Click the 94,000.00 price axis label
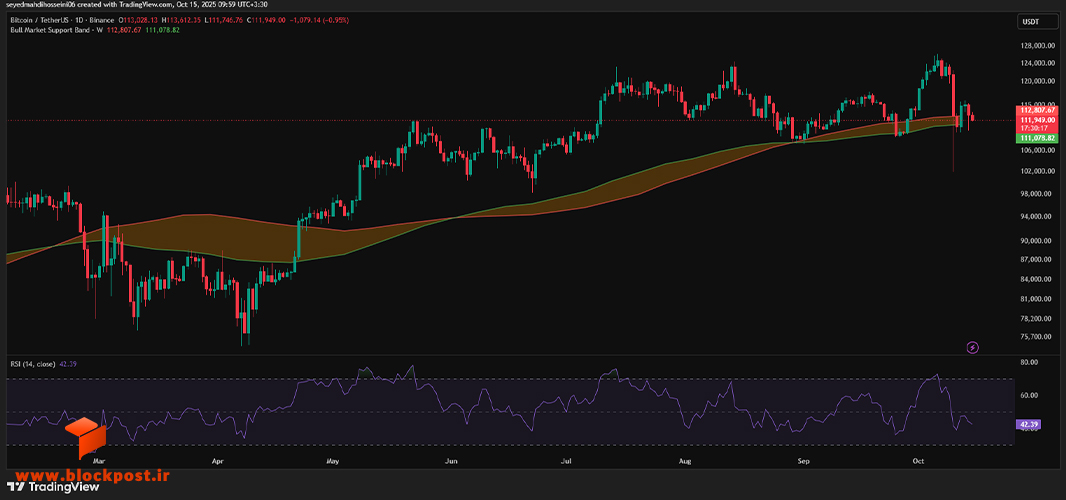 click(x=1035, y=217)
